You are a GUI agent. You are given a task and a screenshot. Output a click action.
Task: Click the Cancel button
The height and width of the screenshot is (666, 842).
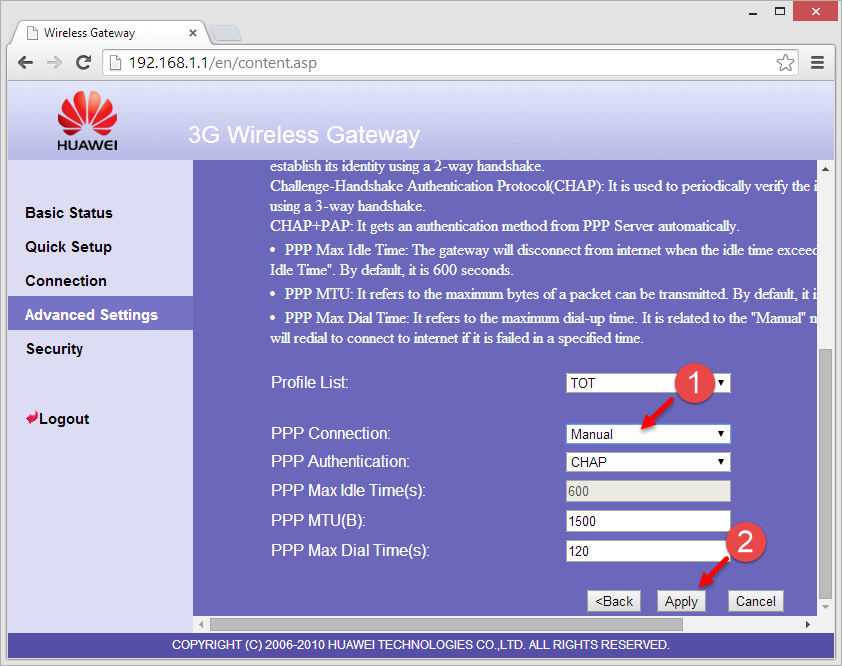tap(756, 601)
